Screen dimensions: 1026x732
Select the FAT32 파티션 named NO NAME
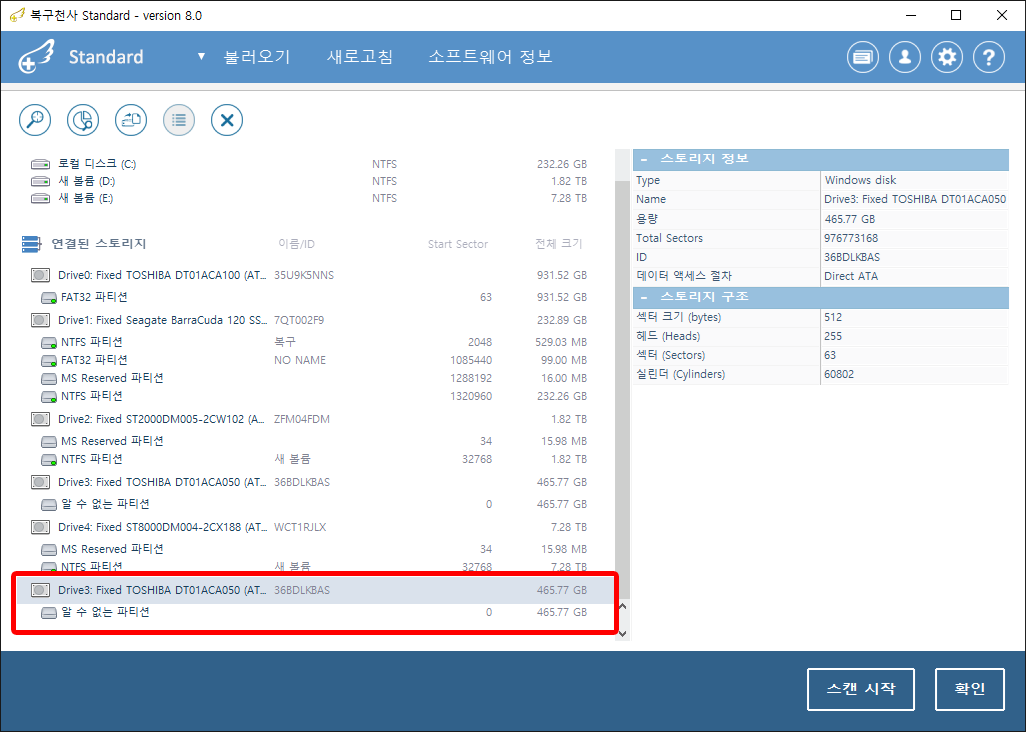coord(94,360)
